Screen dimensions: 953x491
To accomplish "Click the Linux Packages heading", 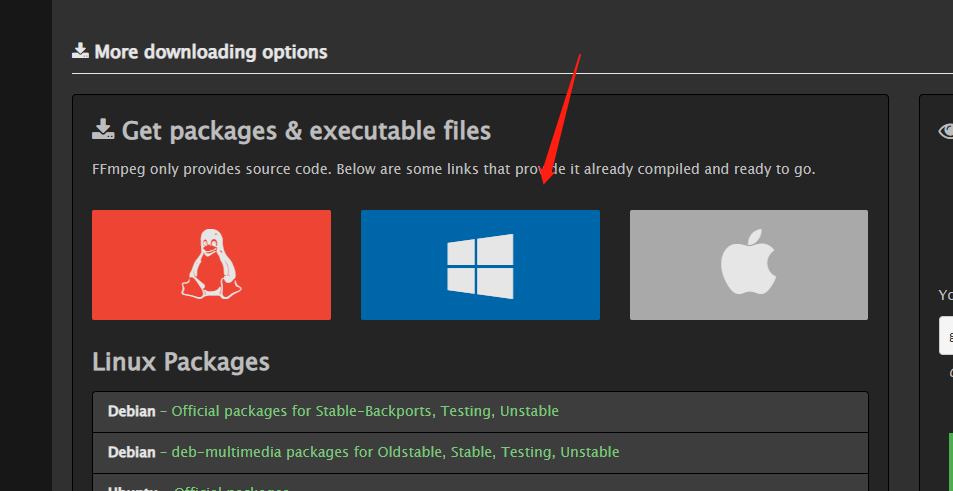I will 181,361.
